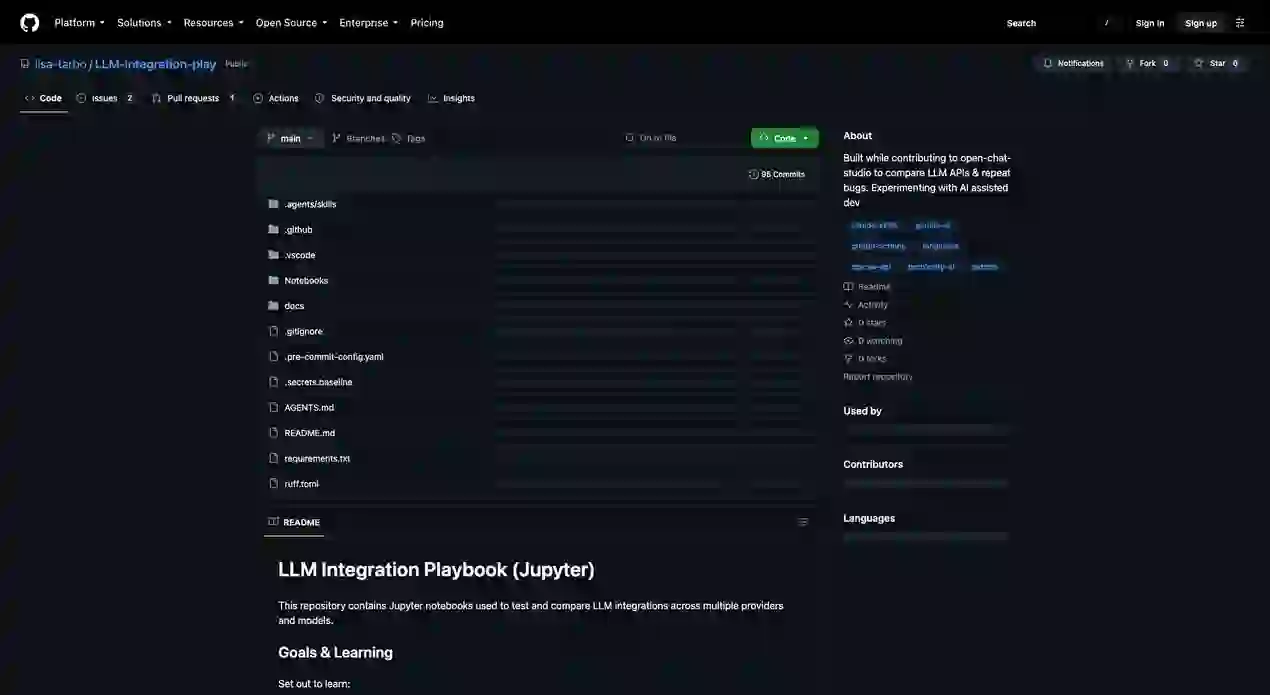This screenshot has width=1270, height=695.
Task: View the 95 Commits history
Action: coord(776,174)
